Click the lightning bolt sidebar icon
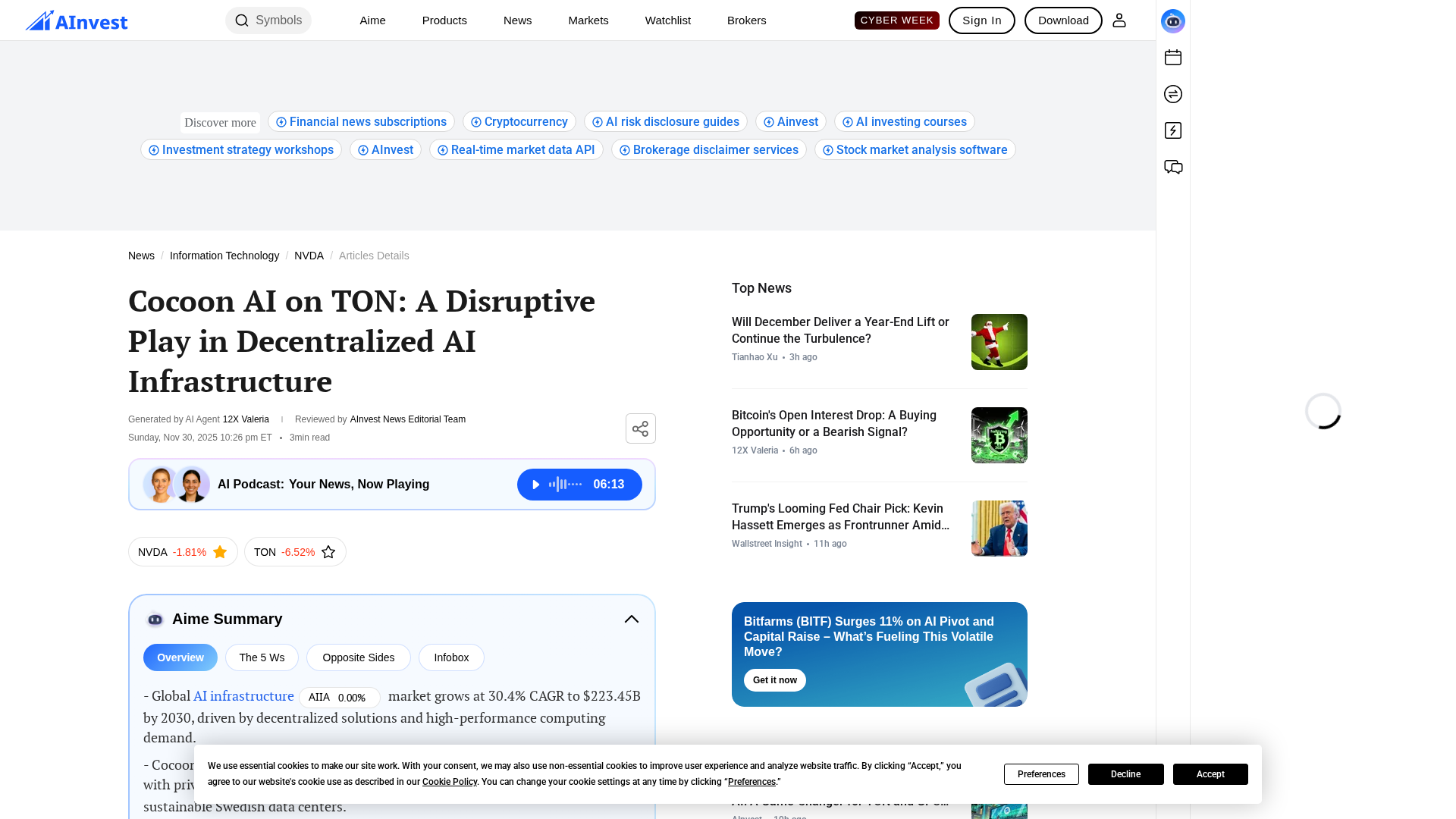 tap(1172, 130)
